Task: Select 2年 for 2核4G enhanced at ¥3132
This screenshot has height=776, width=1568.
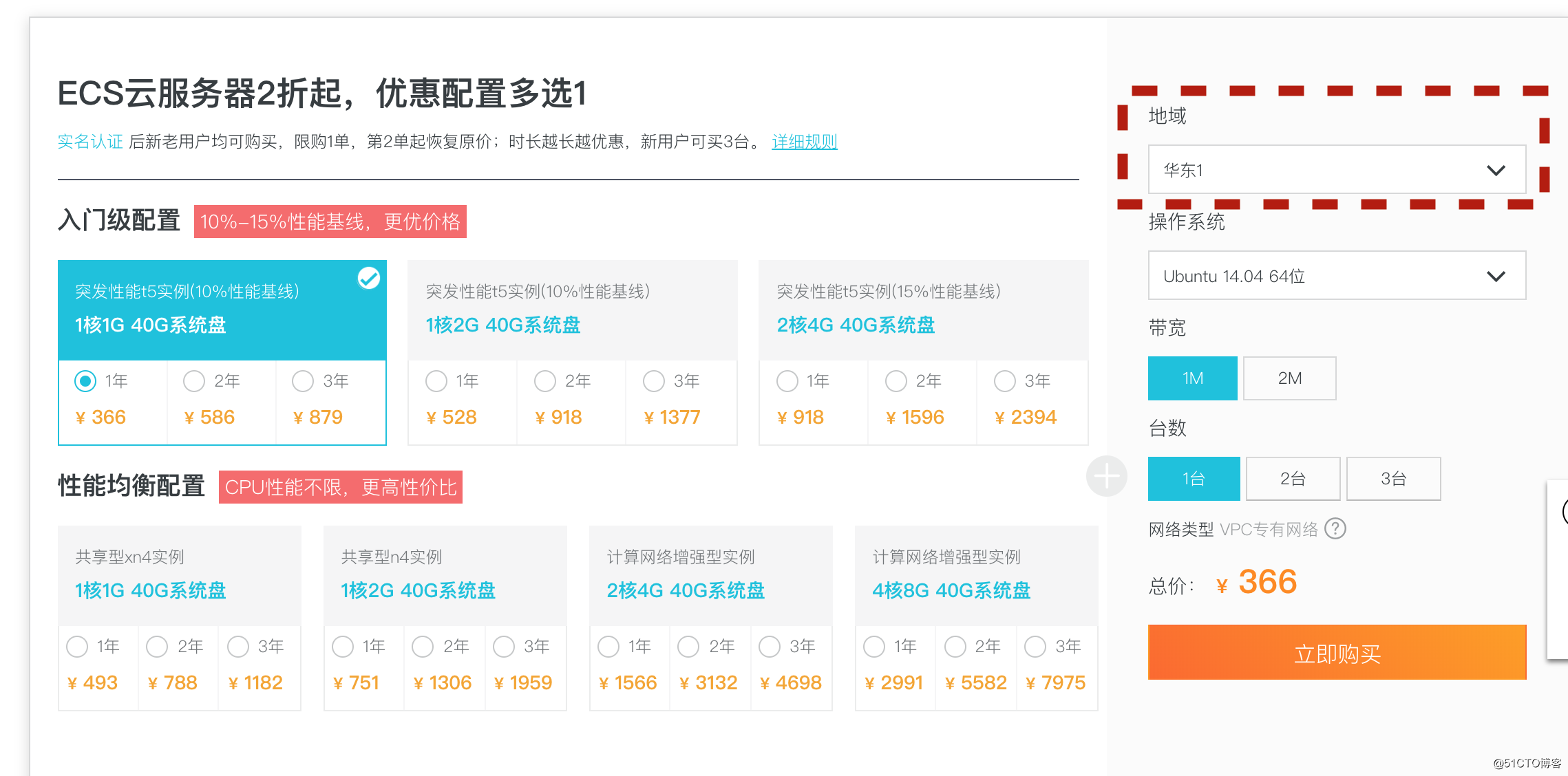Action: click(x=688, y=647)
